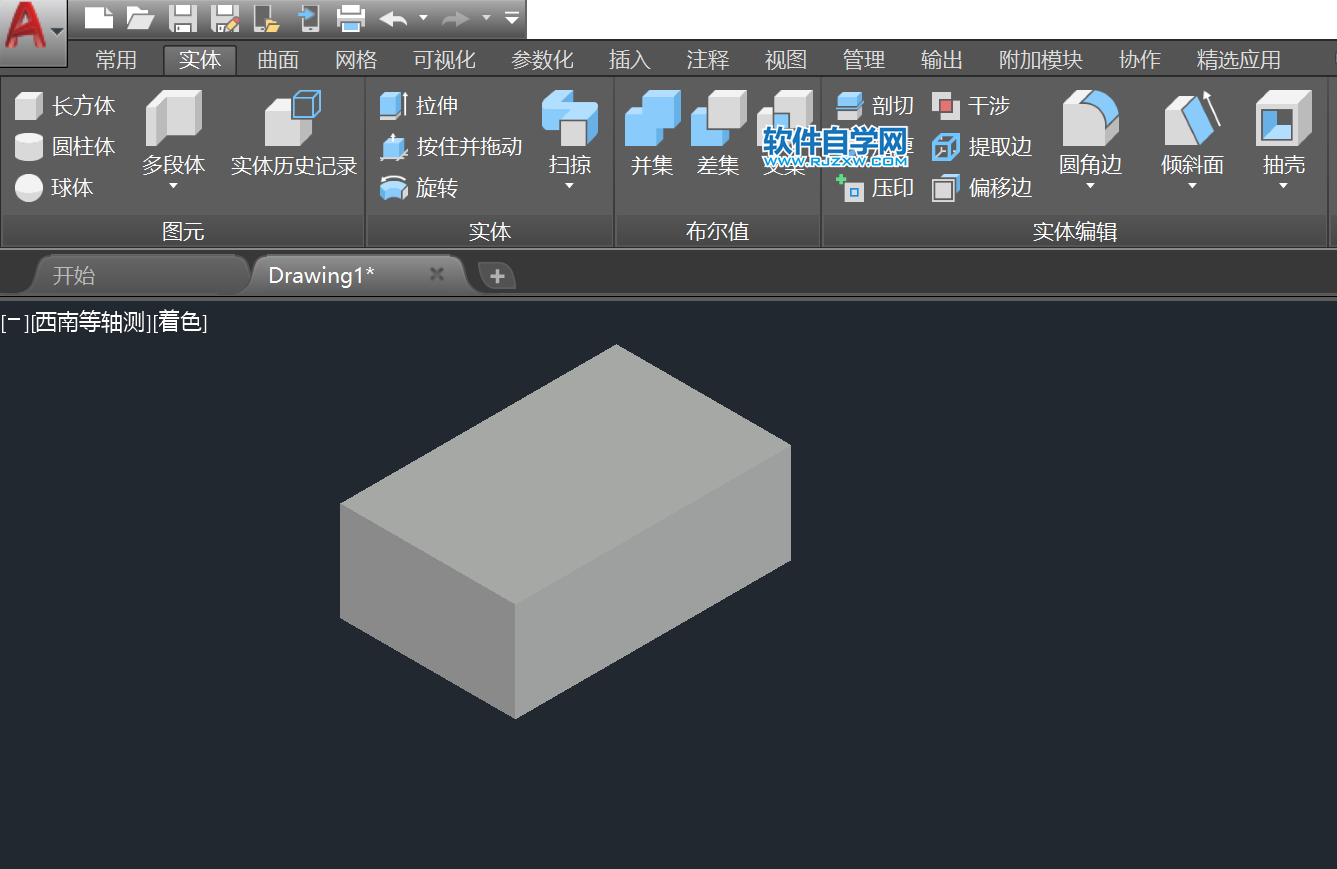Select the gray 3D box solid

pos(565,530)
